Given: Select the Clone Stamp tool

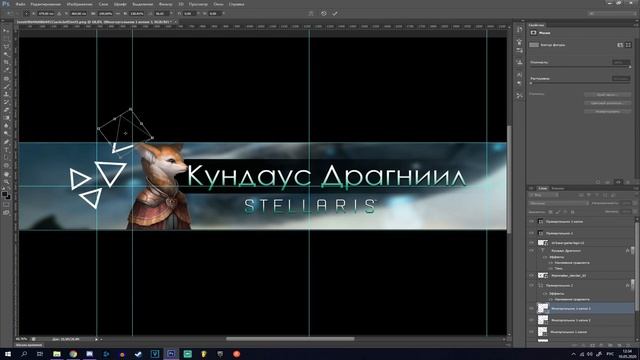Looking at the screenshot, I should 6,94.
